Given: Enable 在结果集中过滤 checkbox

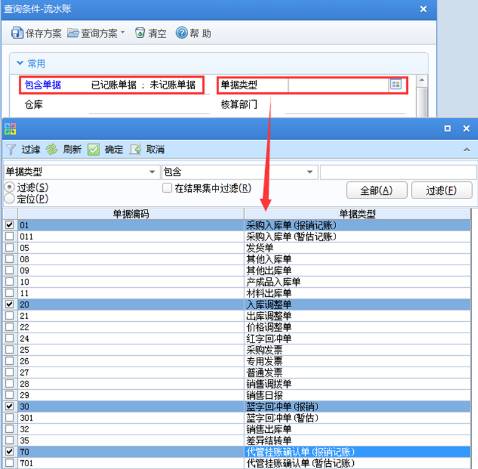Looking at the screenshot, I should (x=167, y=188).
